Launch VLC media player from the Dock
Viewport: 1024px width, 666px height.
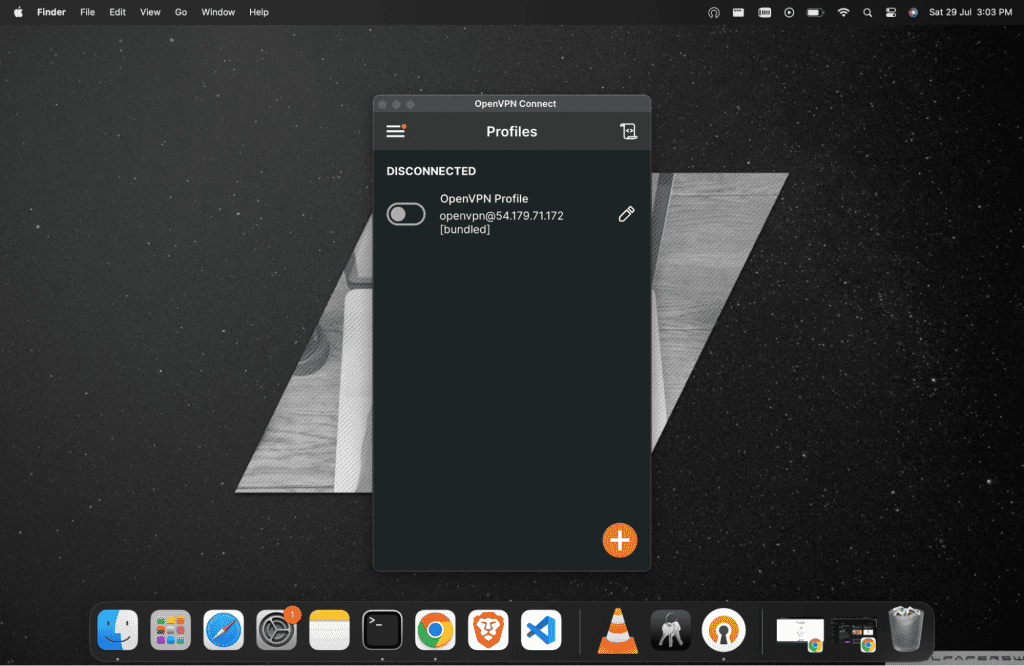pos(618,630)
